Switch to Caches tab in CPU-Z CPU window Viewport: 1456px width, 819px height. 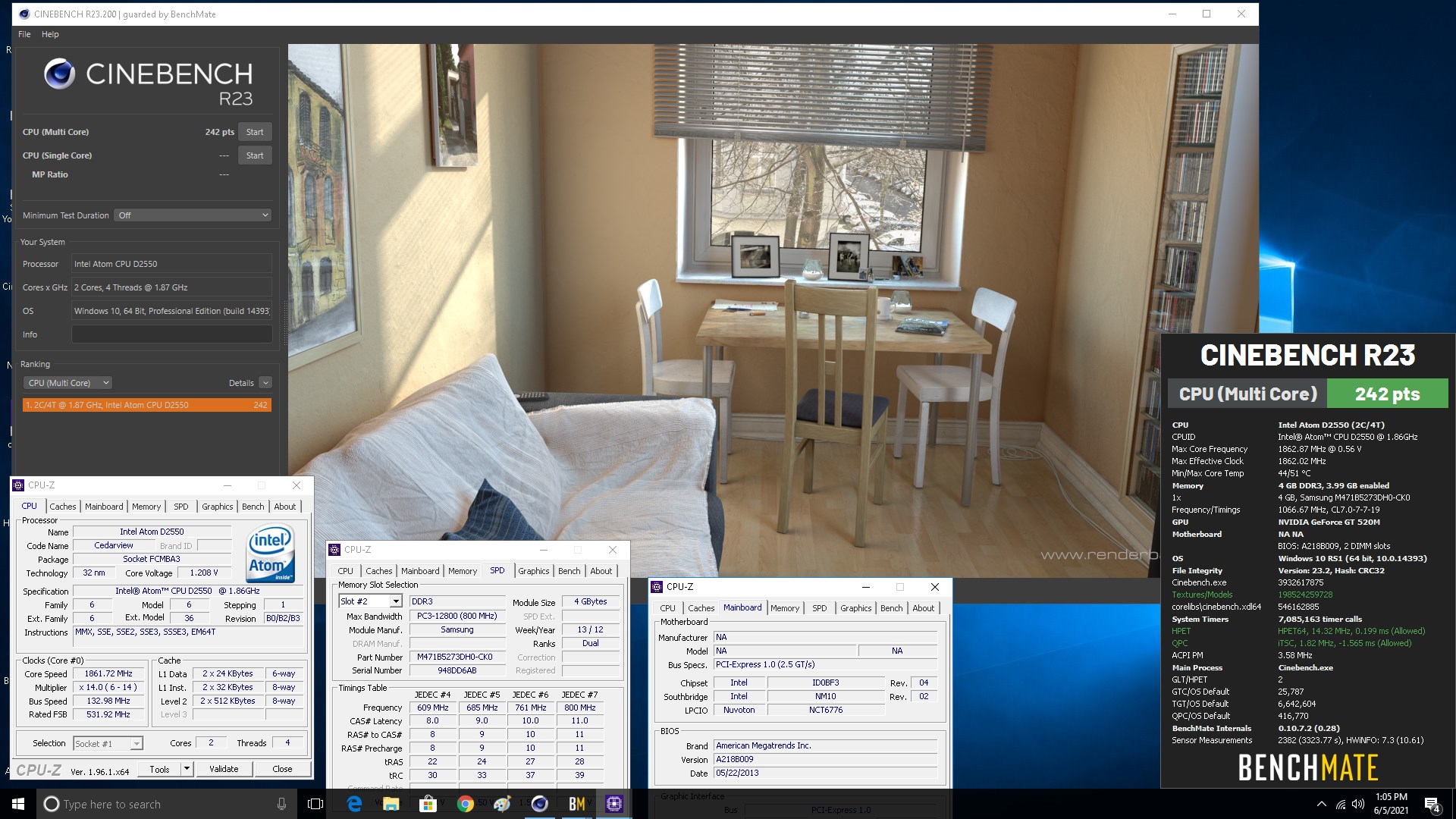tap(63, 507)
